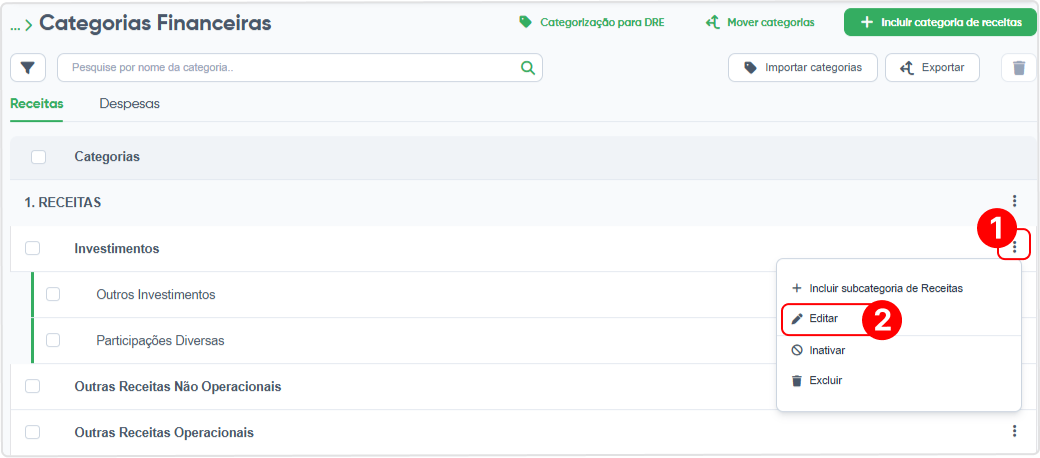Image resolution: width=1040 pixels, height=458 pixels.
Task: Click the Investimentos category name
Action: point(117,249)
